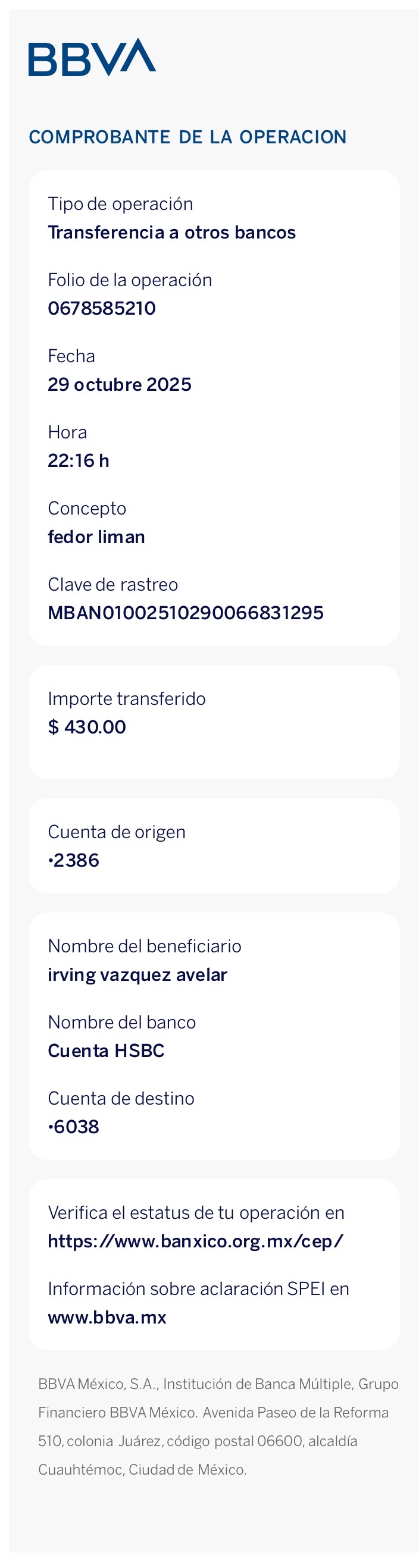The image size is (419, 1568).
Task: Click the Transferencia a otros bancos value
Action: click(172, 232)
